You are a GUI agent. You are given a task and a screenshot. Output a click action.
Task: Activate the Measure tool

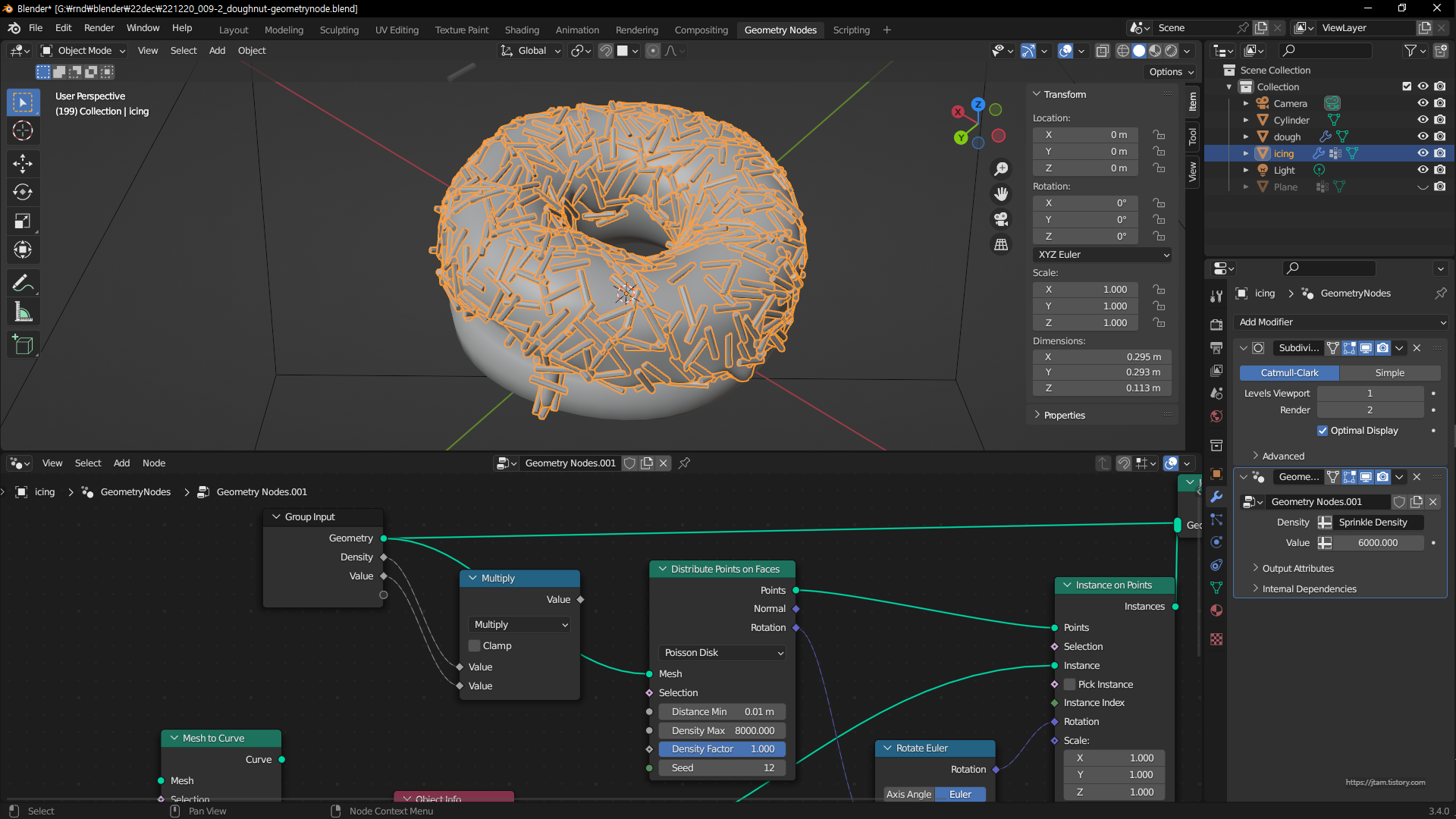point(23,312)
